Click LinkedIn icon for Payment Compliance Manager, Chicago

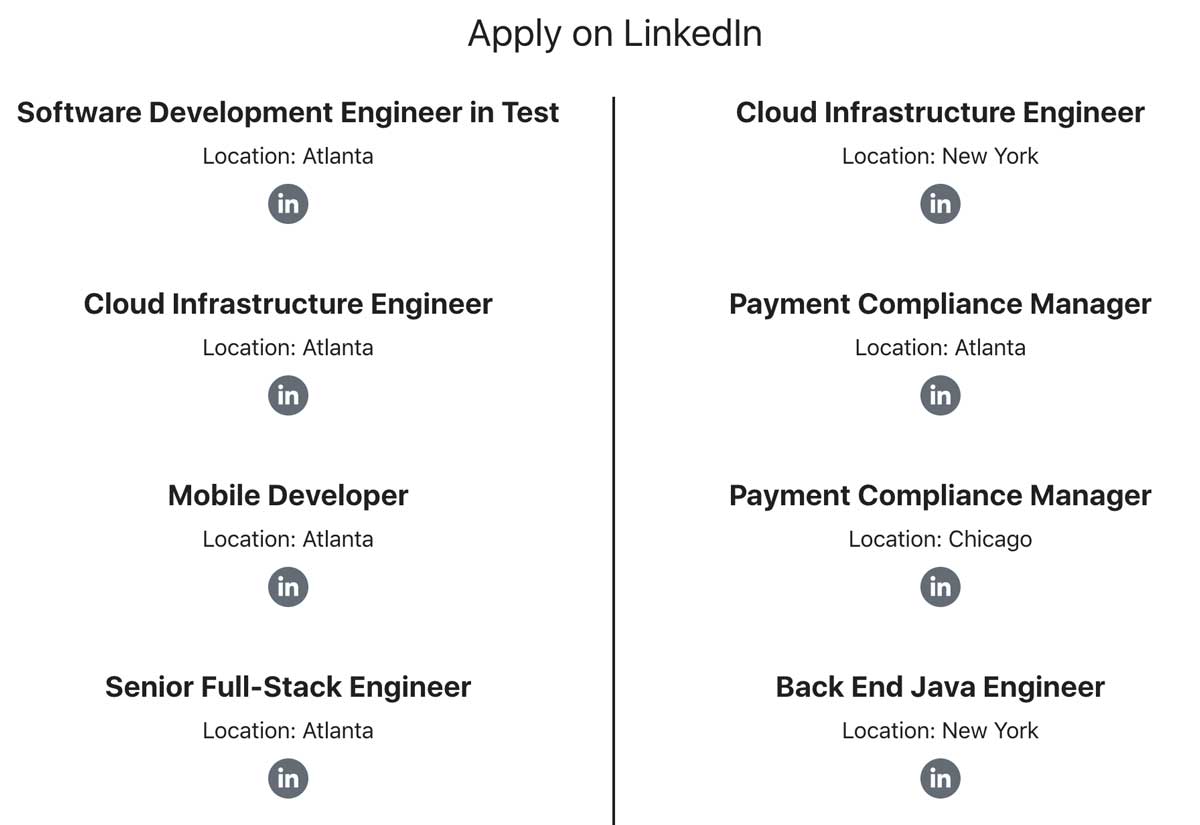click(940, 587)
